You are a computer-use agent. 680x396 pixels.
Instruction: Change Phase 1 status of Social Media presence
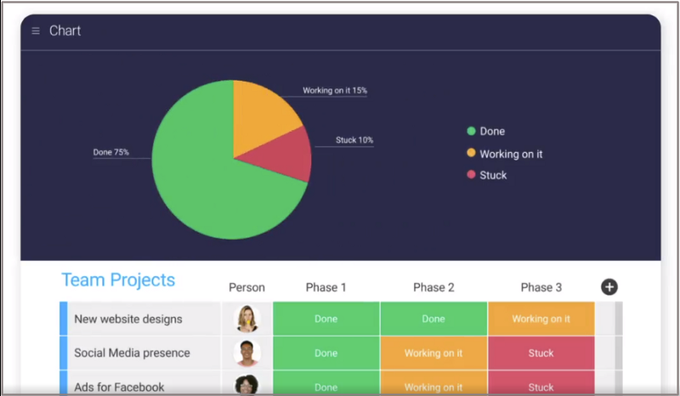[x=326, y=353]
